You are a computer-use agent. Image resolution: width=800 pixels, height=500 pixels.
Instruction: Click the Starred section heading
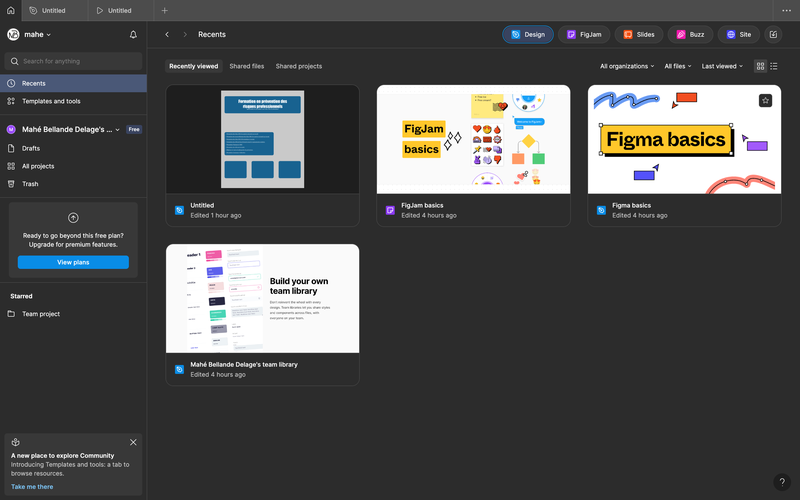tap(21, 296)
